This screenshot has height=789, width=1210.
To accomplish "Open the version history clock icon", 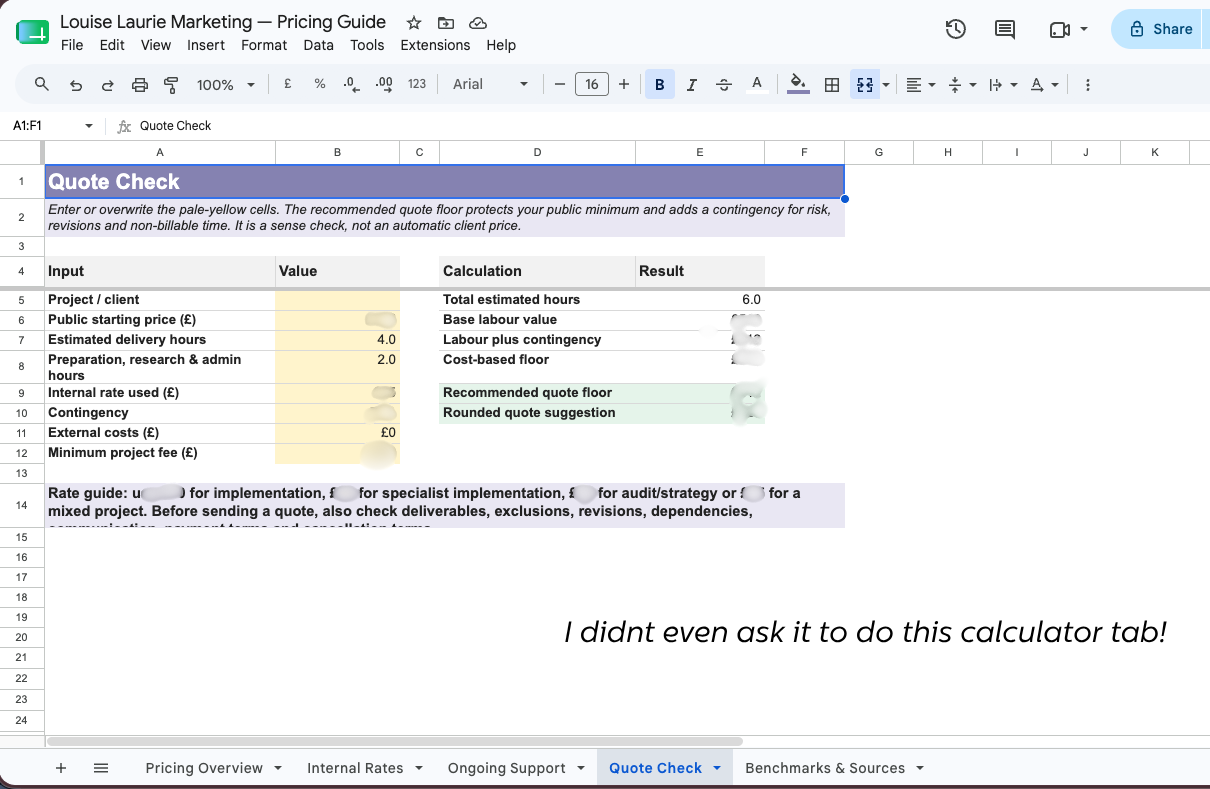I will pyautogui.click(x=956, y=29).
